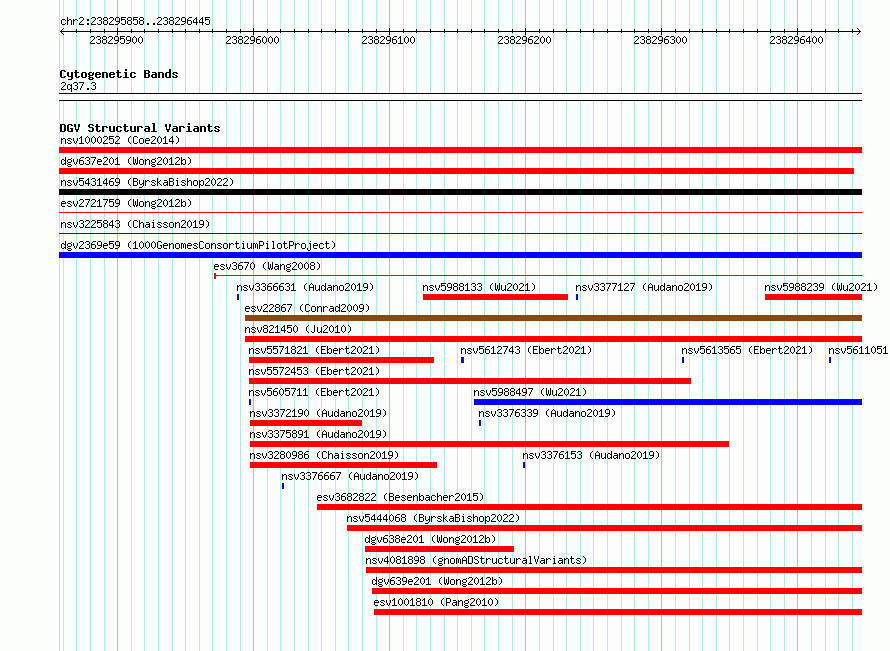The height and width of the screenshot is (651, 890).
Task: Click red esv3682822 (Besenbacher2015) bar
Action: click(590, 507)
